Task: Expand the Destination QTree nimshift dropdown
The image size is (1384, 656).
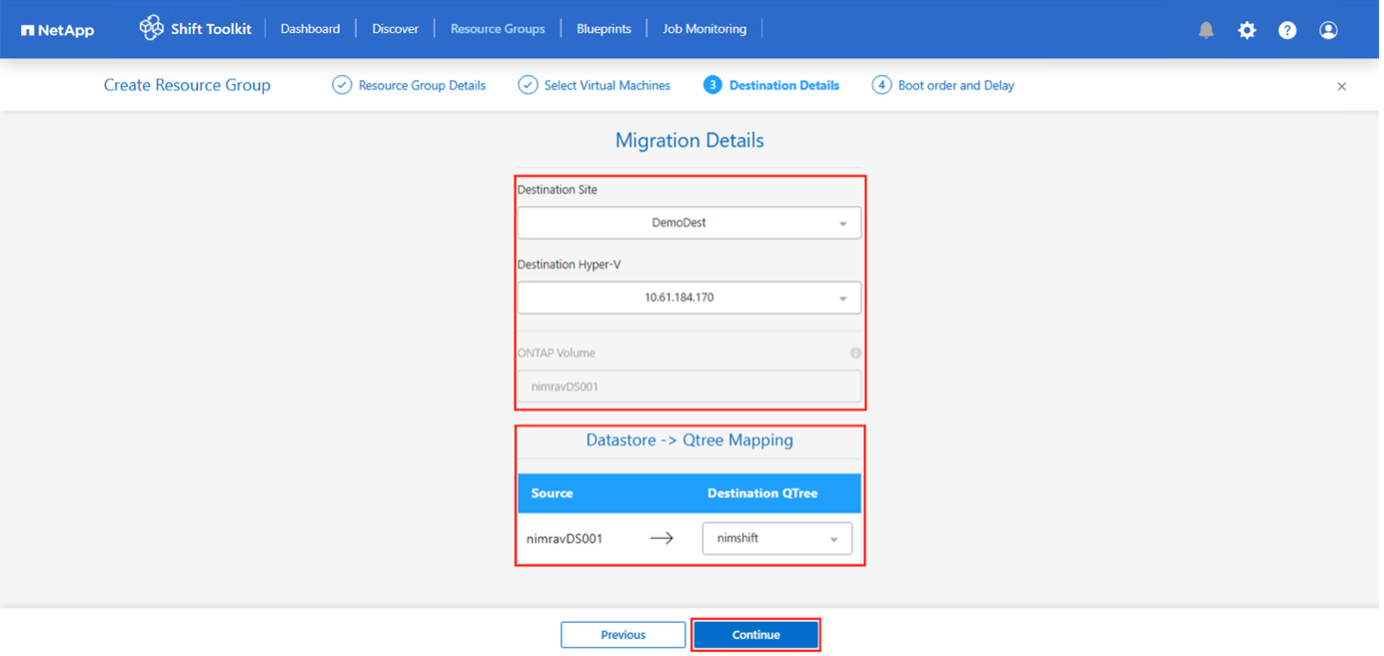Action: (777, 538)
